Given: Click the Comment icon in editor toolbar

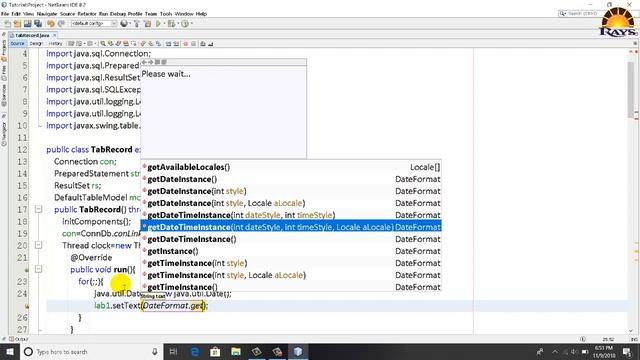Looking at the screenshot, I should point(203,44).
